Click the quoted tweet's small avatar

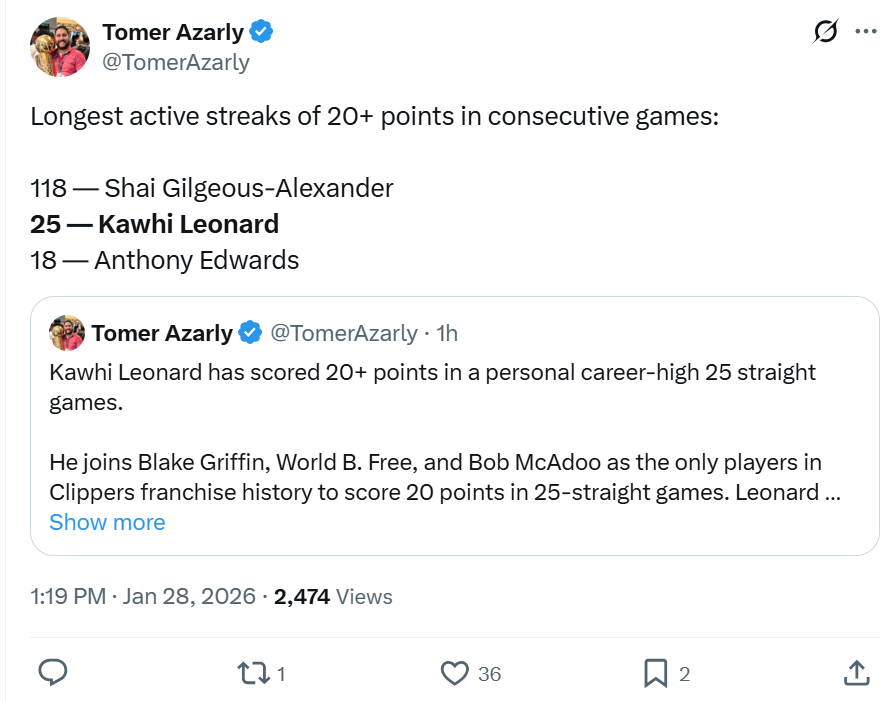coord(67,333)
